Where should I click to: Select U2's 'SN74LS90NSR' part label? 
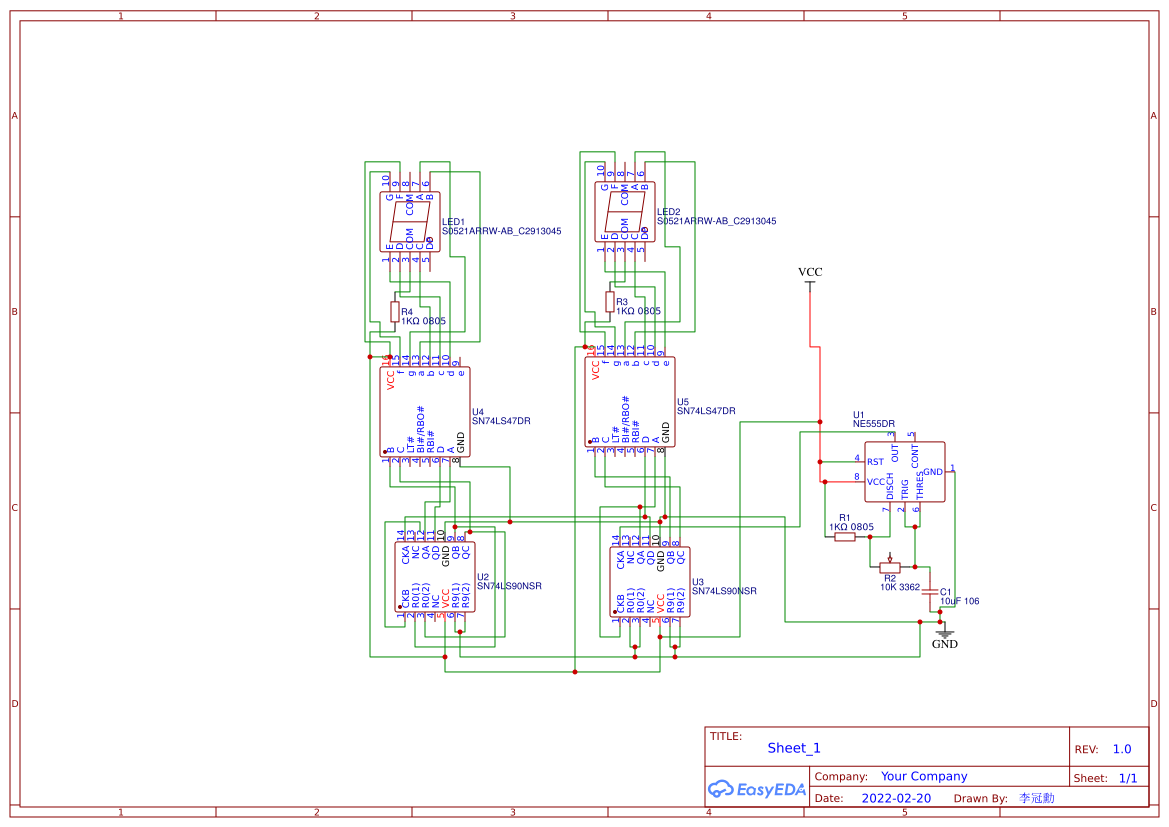(x=509, y=586)
